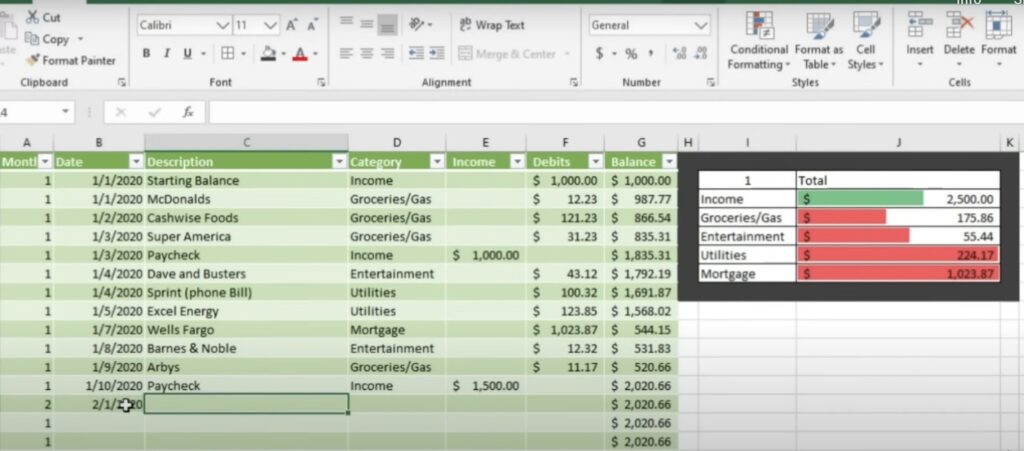This screenshot has width=1024, height=451.
Task: Toggle Wrap Text
Action: coord(492,25)
